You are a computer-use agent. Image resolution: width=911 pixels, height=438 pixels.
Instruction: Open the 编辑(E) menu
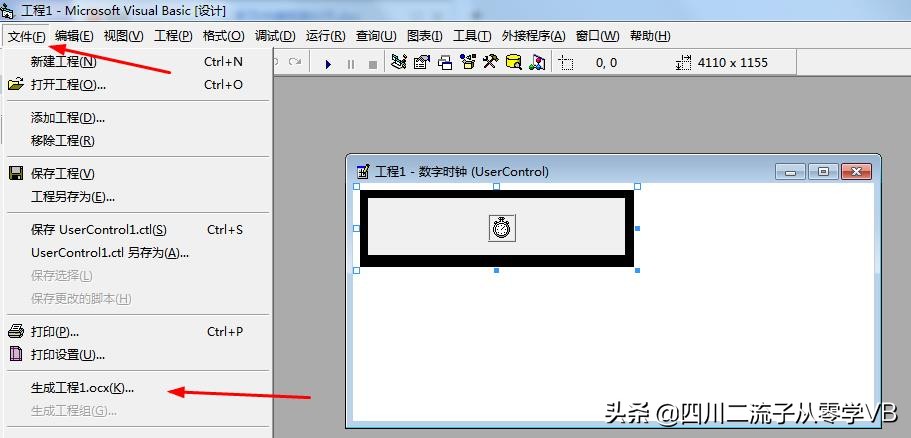point(74,36)
